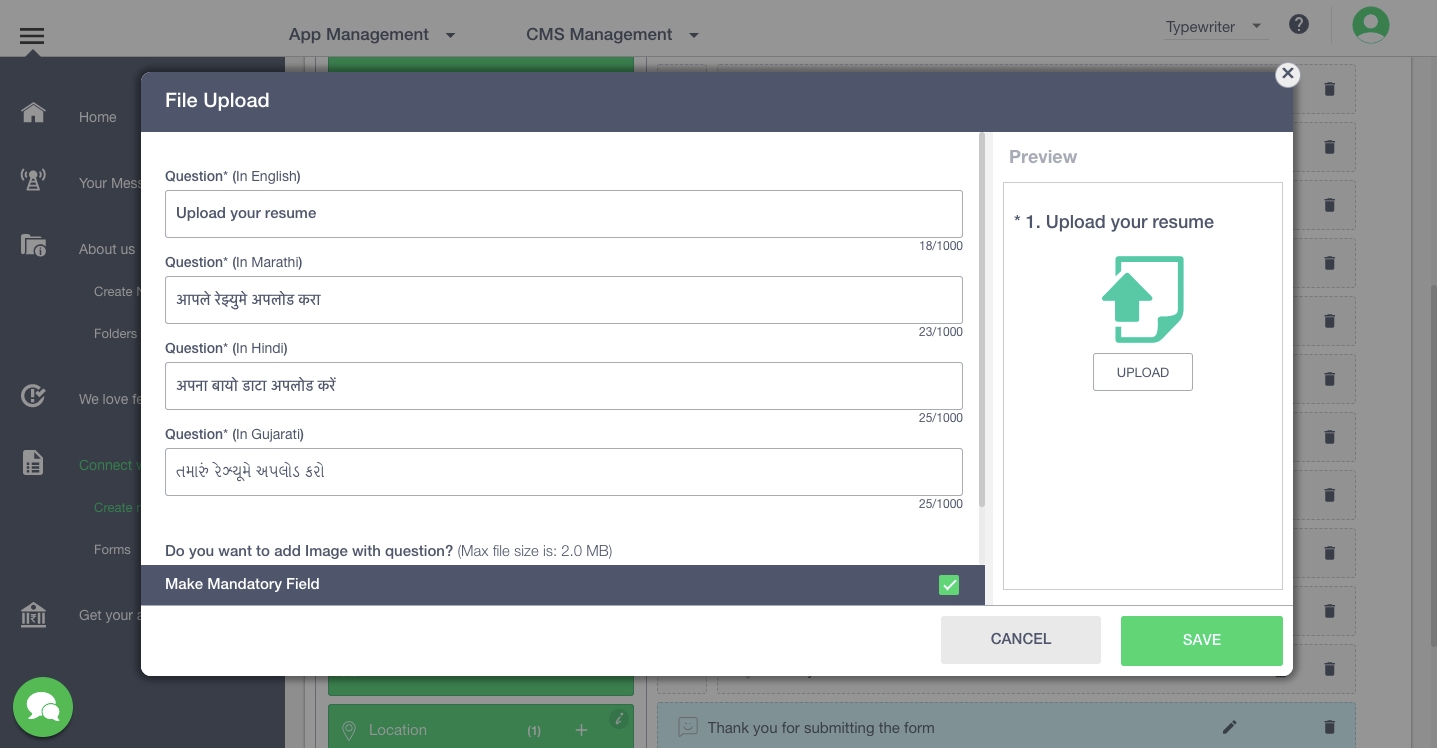The width and height of the screenshot is (1437, 748).
Task: Click the CANCEL button
Action: 1020,639
